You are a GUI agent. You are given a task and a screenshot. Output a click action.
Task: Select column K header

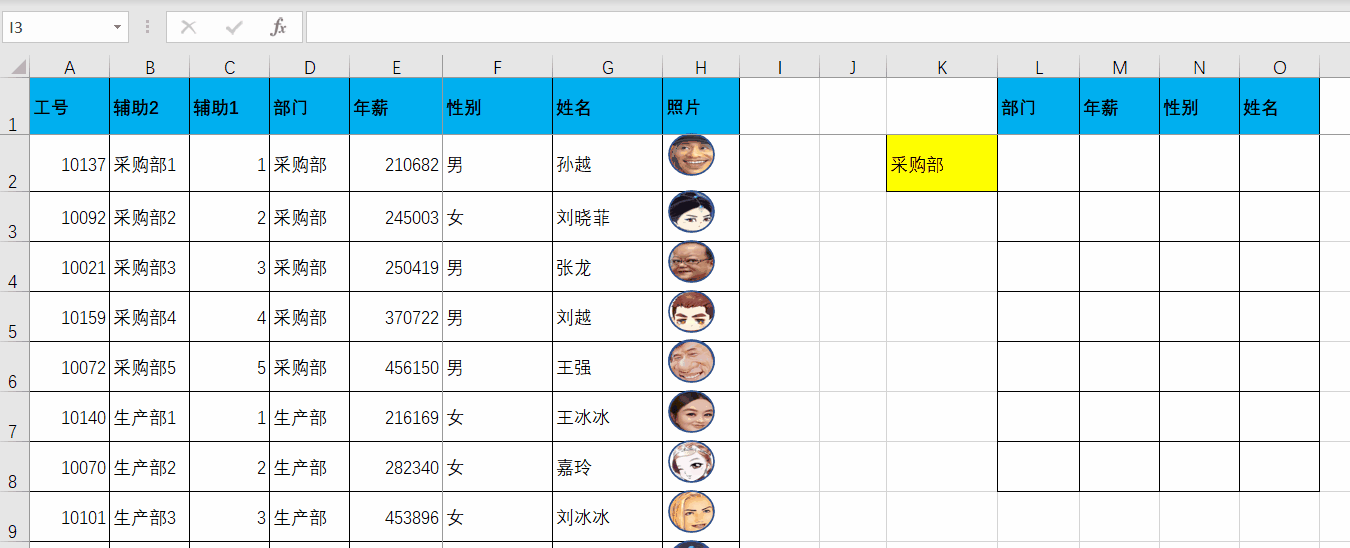coord(942,67)
